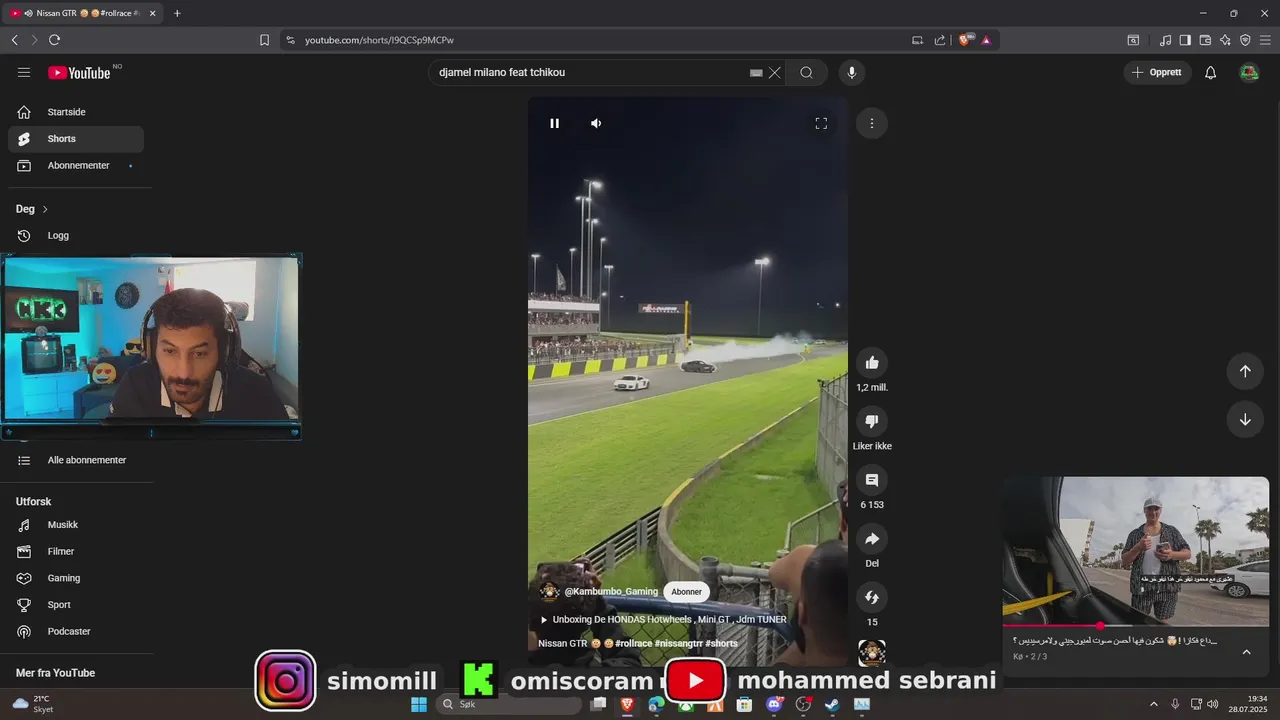Image resolution: width=1280 pixels, height=720 pixels.
Task: Open Podcaster under Utforsk
Action: click(76, 631)
